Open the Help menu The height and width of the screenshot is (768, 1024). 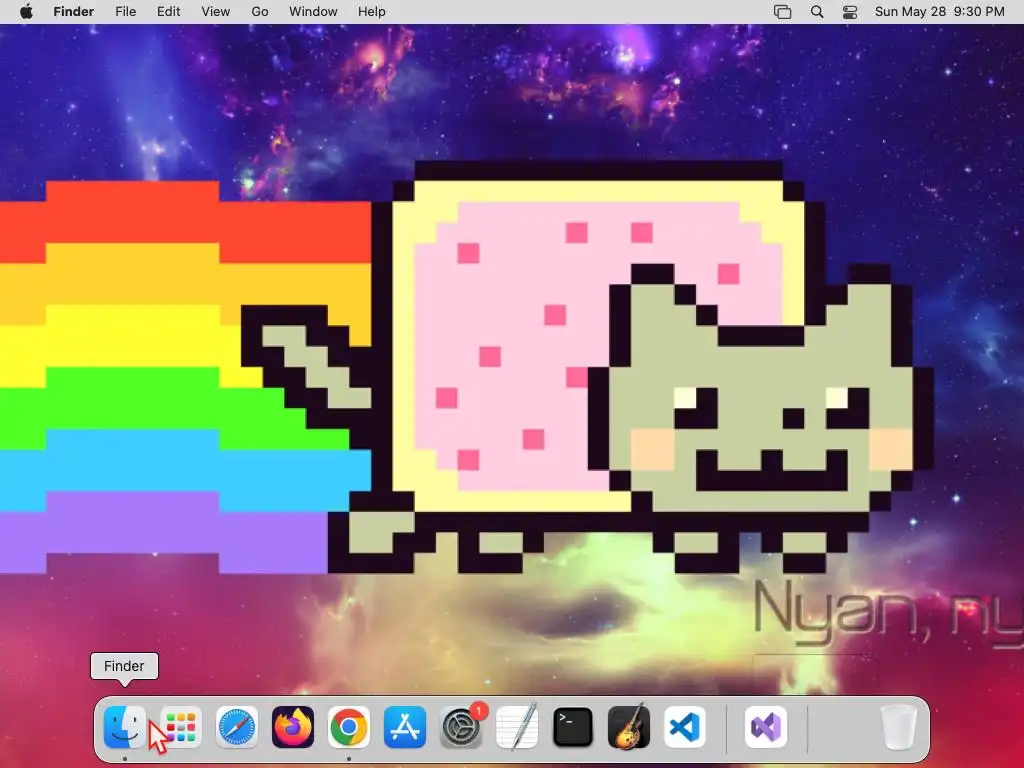coord(372,12)
